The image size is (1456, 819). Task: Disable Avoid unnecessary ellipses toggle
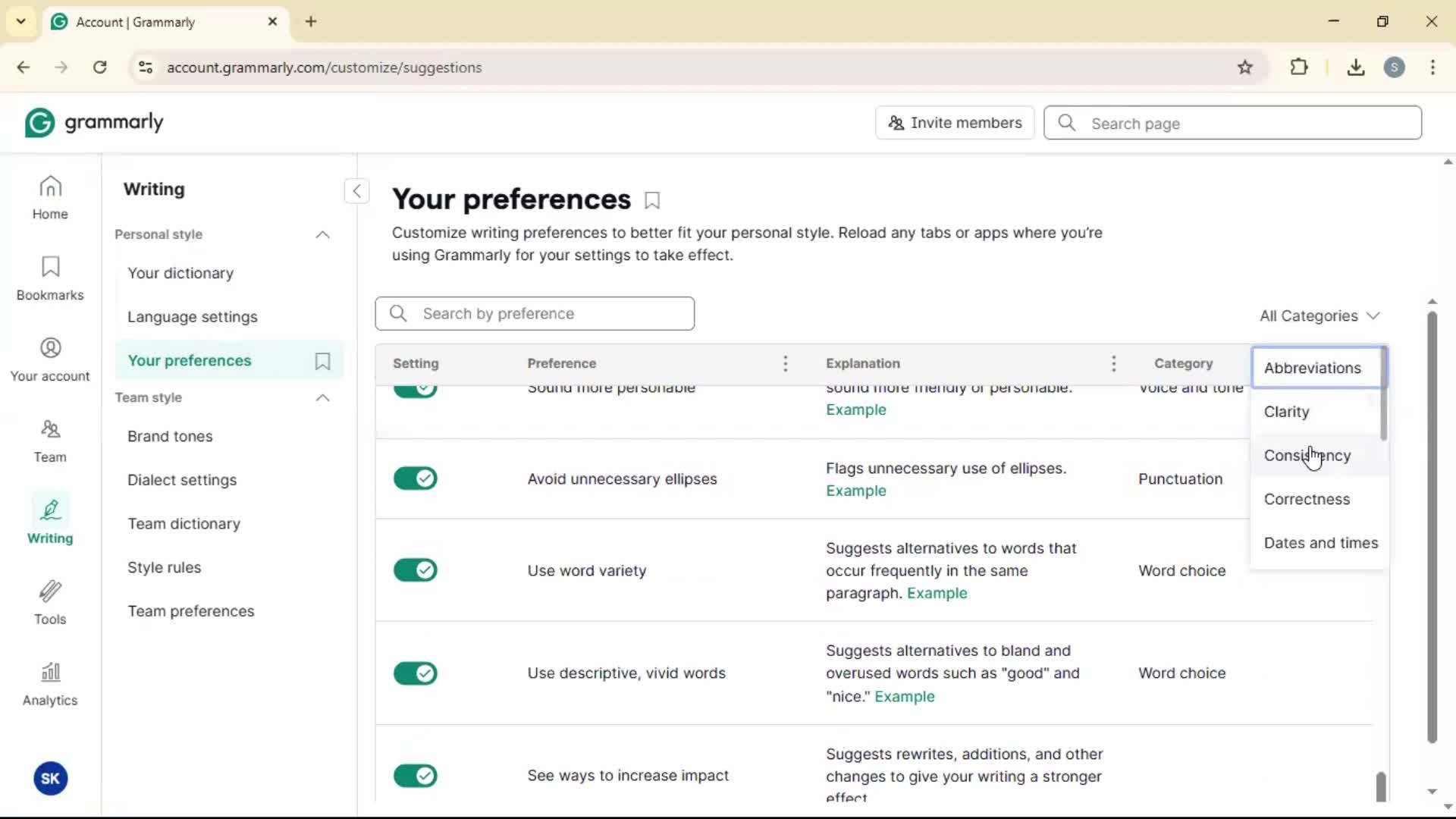[x=416, y=479]
